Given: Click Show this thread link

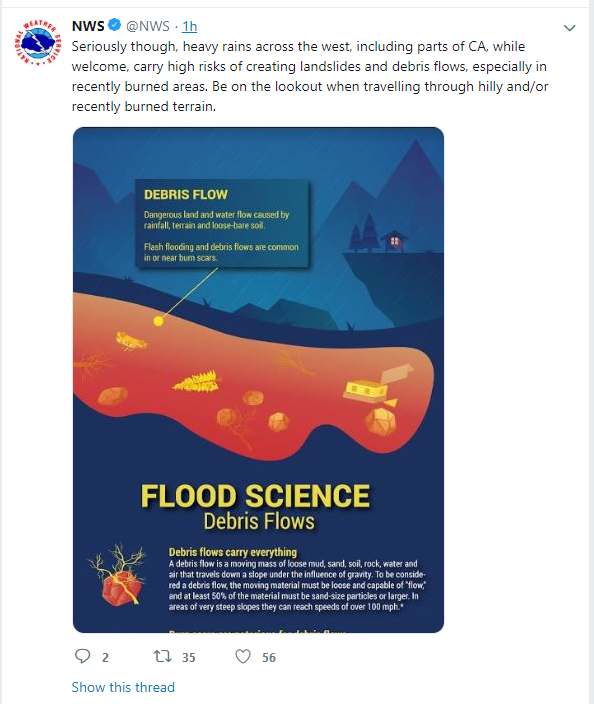Looking at the screenshot, I should [x=123, y=687].
